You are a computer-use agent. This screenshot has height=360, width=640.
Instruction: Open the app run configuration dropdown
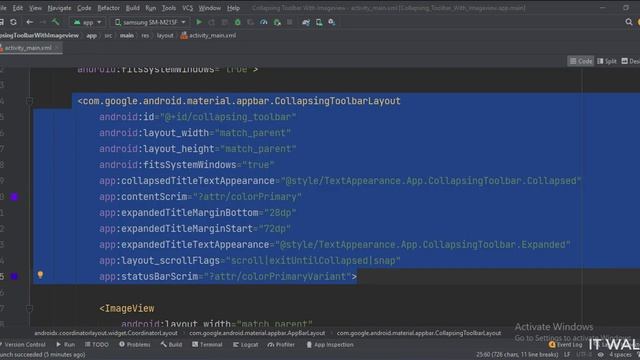tap(87, 22)
